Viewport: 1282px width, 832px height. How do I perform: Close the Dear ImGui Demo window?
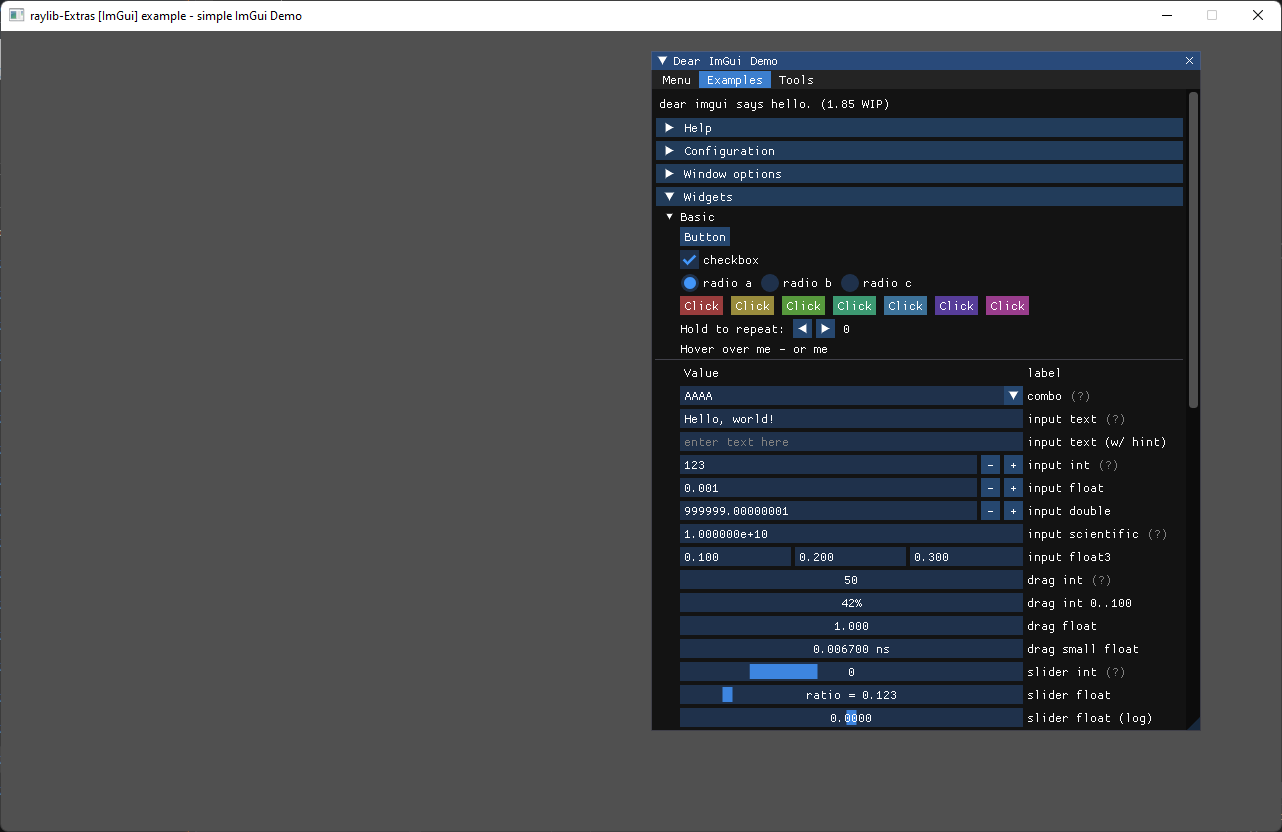[x=1189, y=61]
